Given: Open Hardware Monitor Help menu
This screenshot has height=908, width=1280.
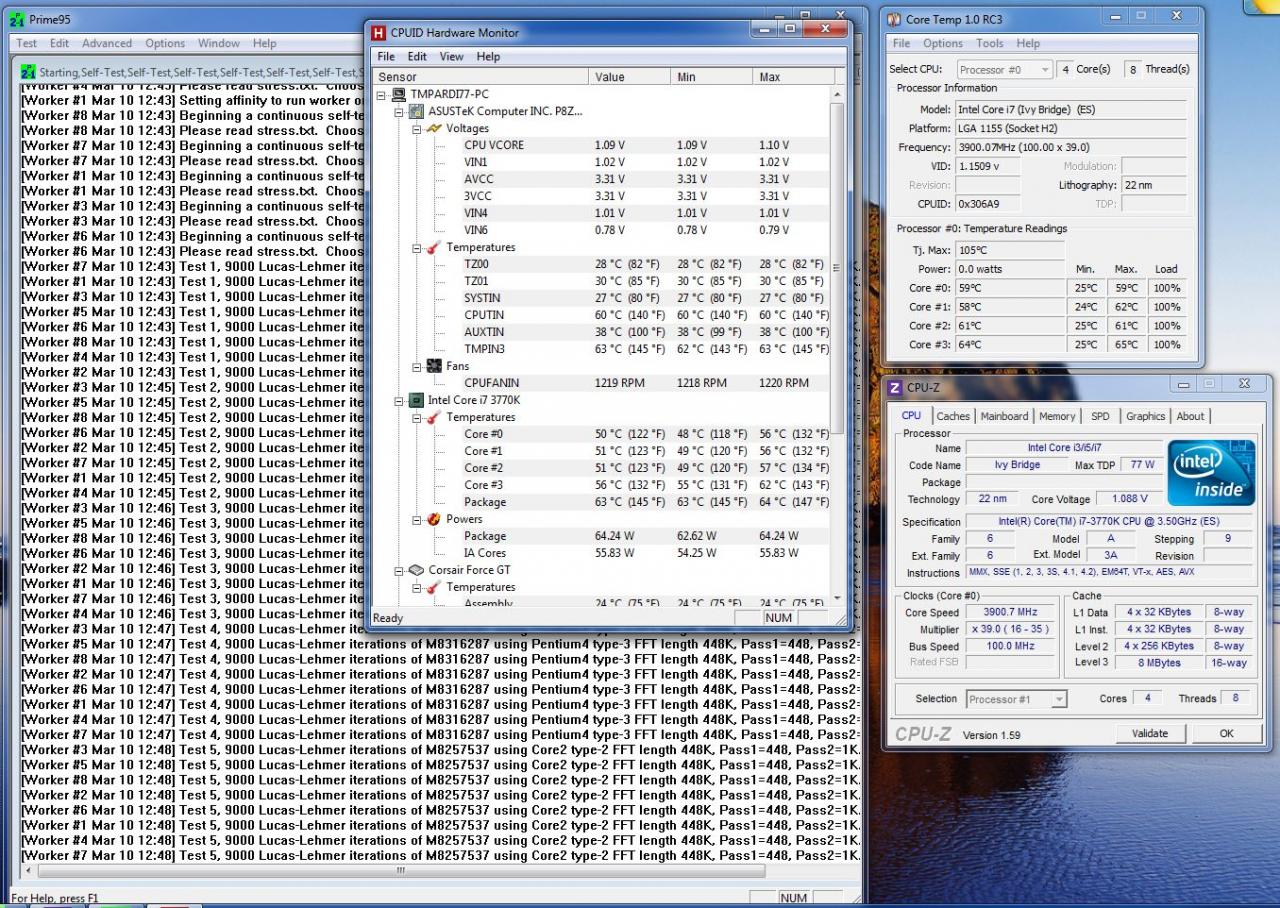Looking at the screenshot, I should (x=488, y=57).
